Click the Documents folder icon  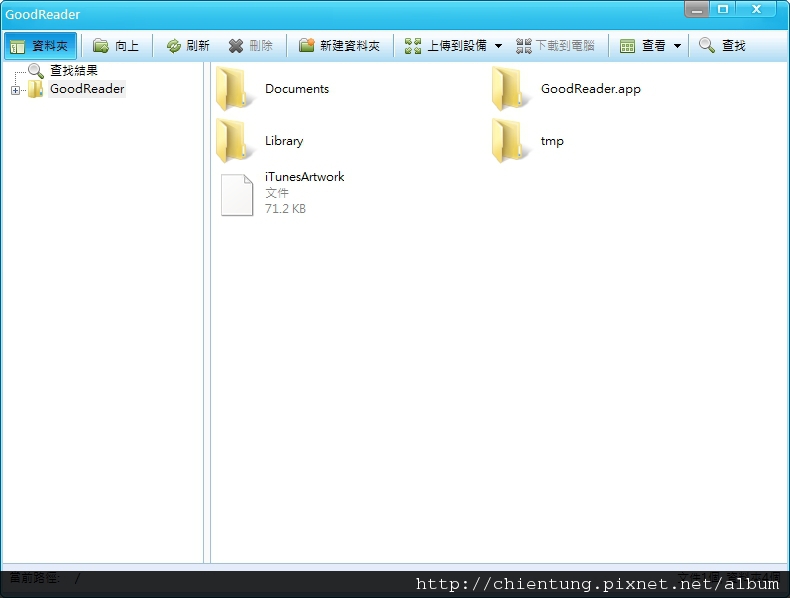click(x=233, y=89)
